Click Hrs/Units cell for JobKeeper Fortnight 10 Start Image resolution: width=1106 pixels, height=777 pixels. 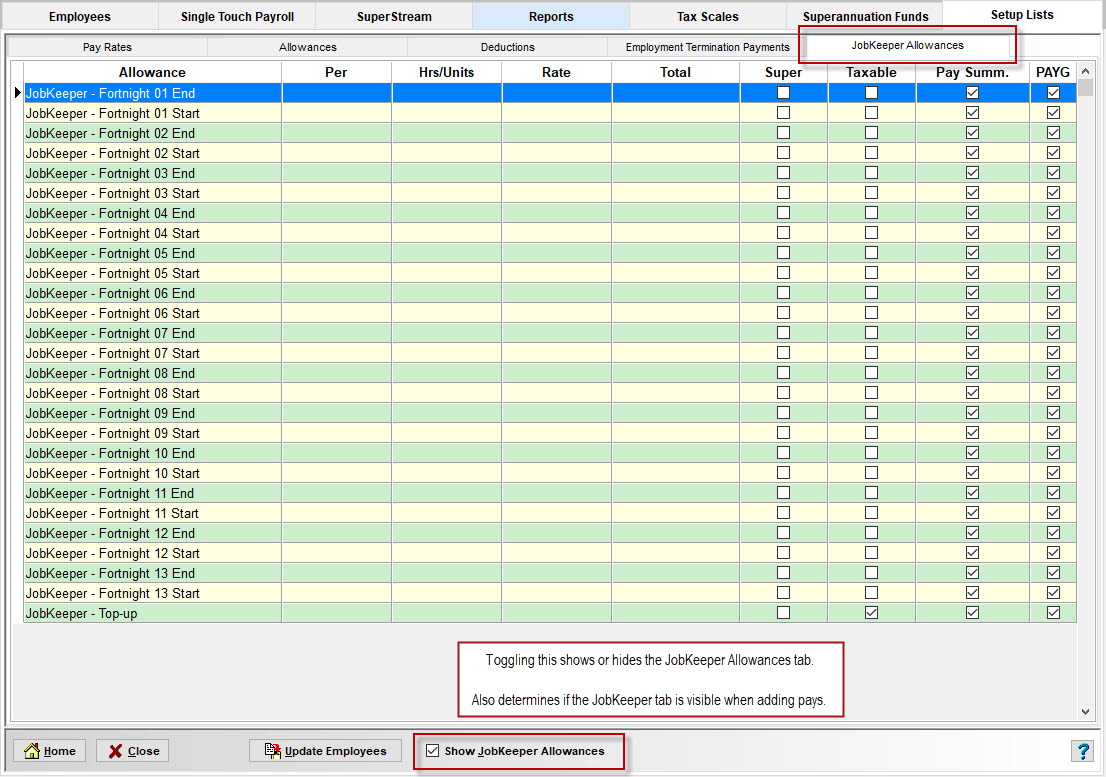[x=446, y=473]
